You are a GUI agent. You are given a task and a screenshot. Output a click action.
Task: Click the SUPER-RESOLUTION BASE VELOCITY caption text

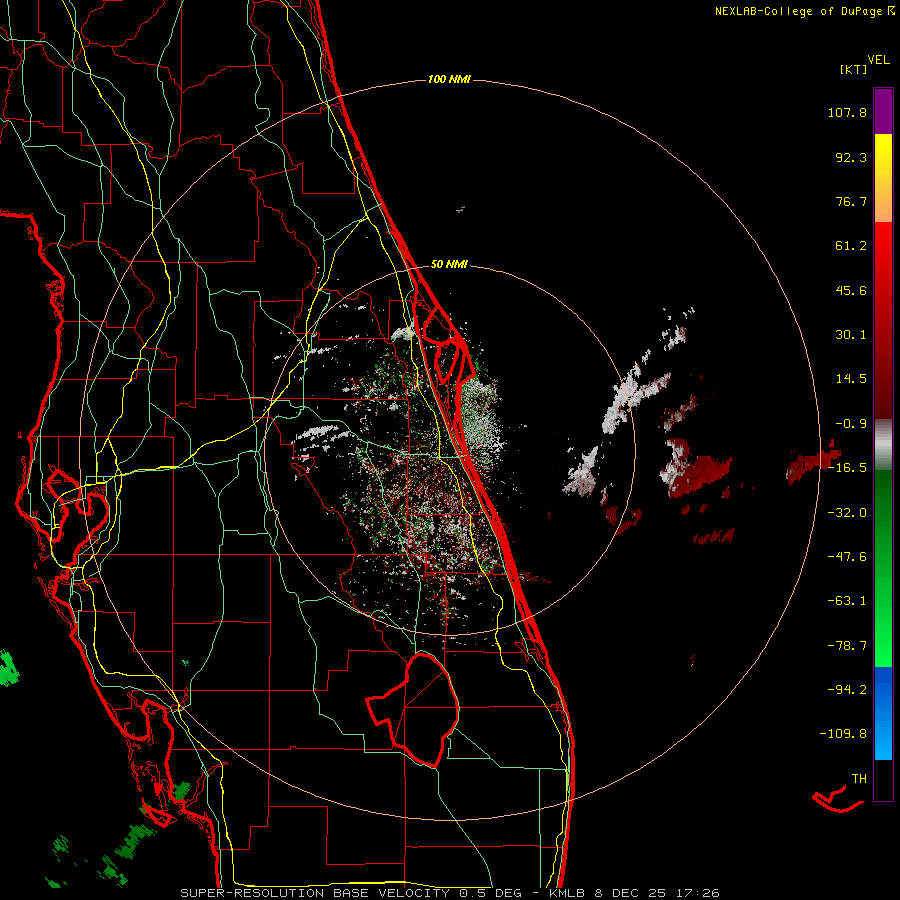pos(315,893)
